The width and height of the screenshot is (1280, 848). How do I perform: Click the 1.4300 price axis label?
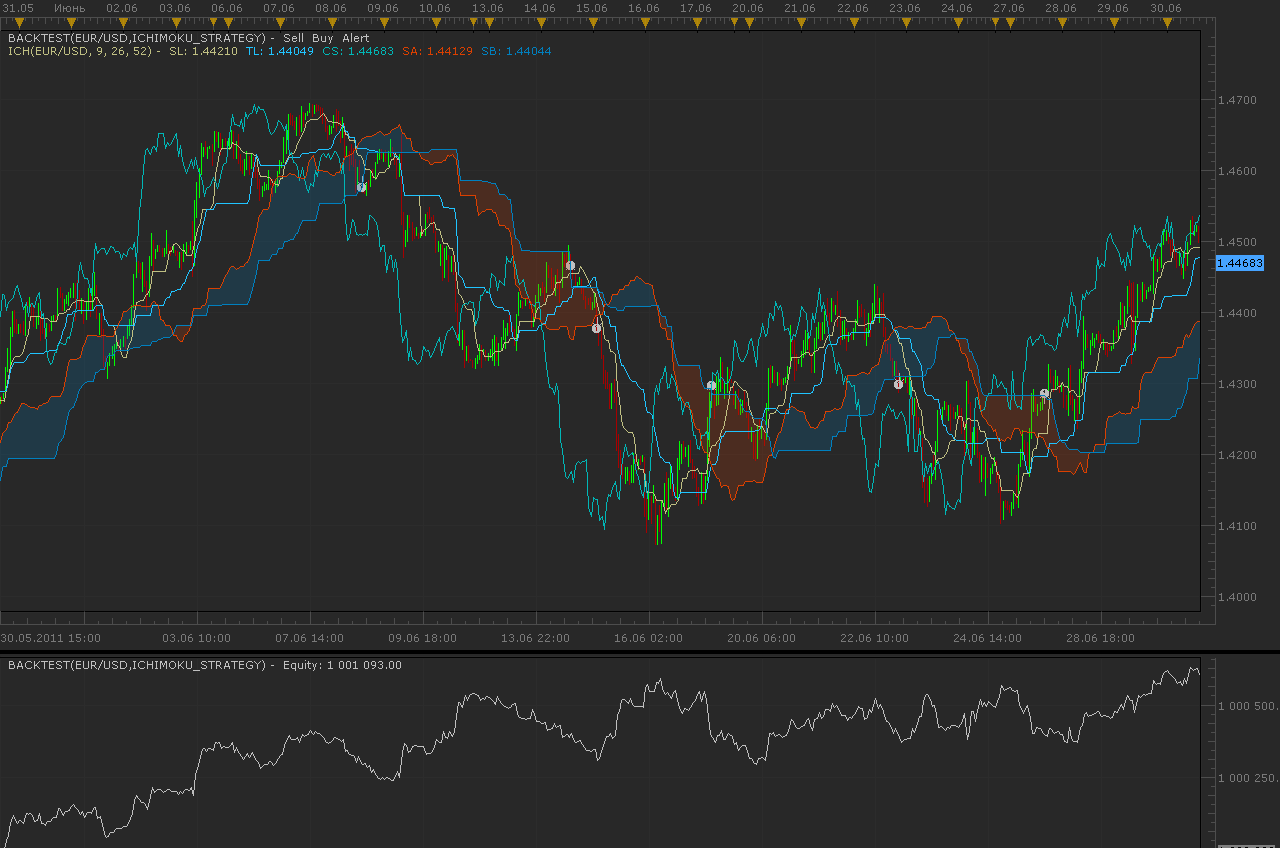tap(1237, 385)
